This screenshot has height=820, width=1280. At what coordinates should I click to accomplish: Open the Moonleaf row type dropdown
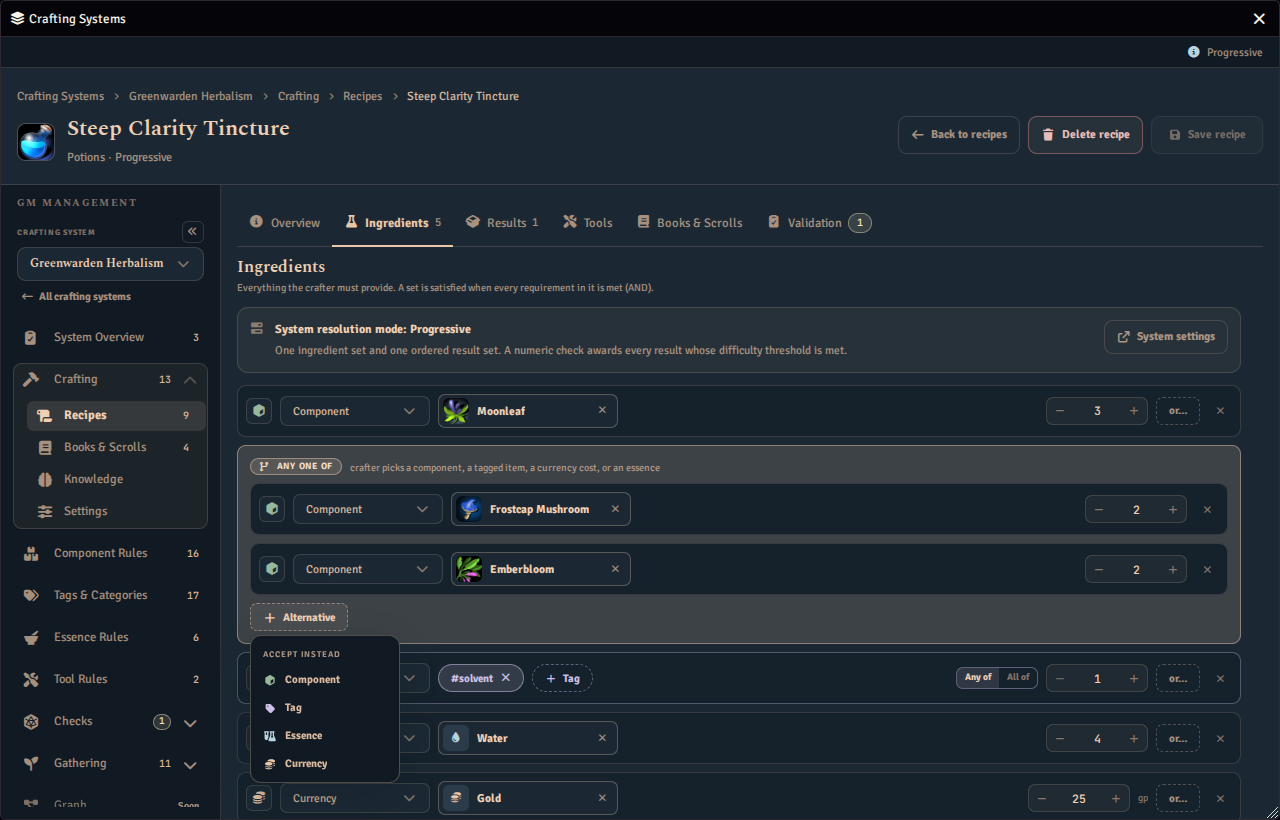click(x=355, y=411)
